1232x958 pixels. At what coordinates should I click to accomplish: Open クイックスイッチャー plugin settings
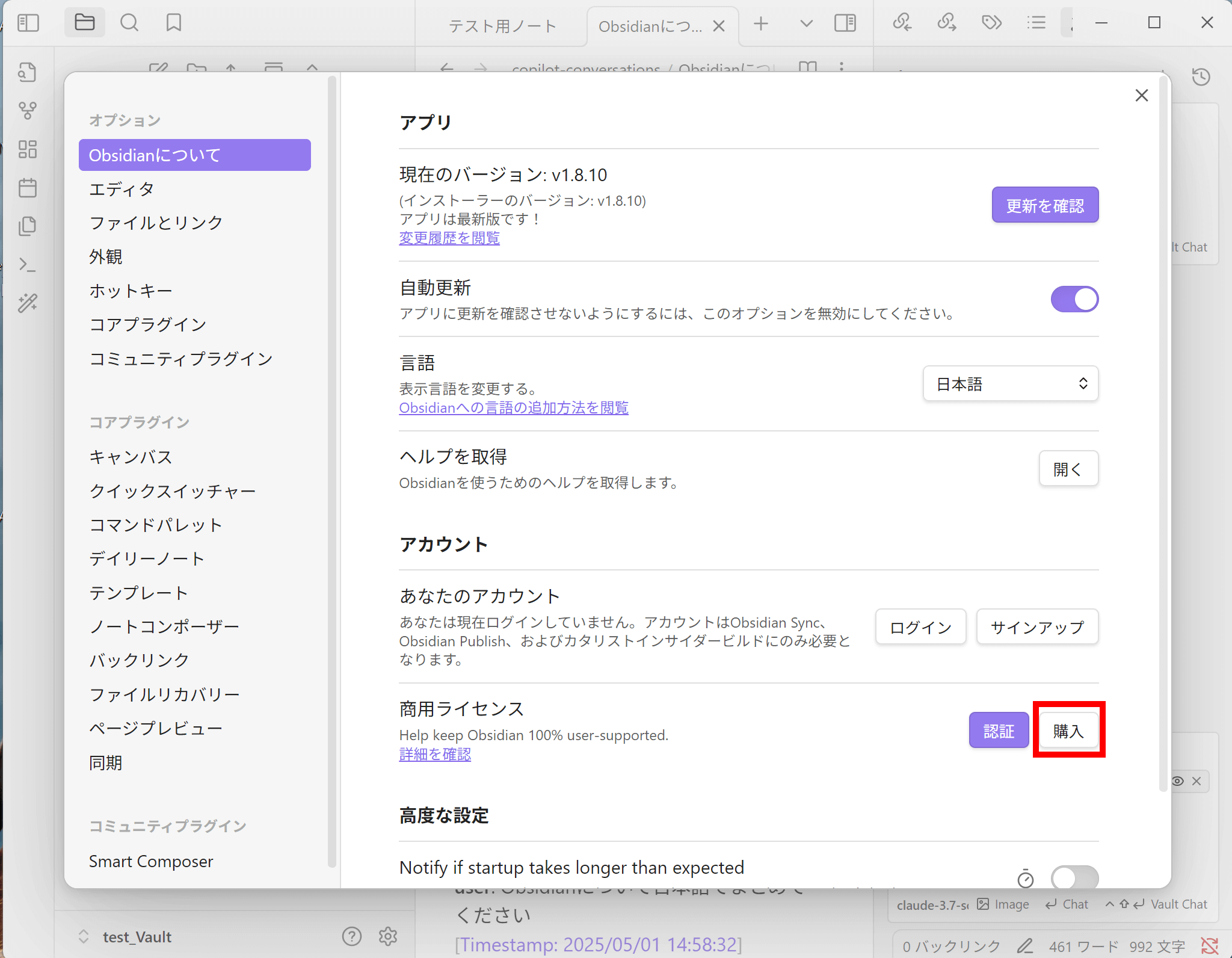[195, 491]
